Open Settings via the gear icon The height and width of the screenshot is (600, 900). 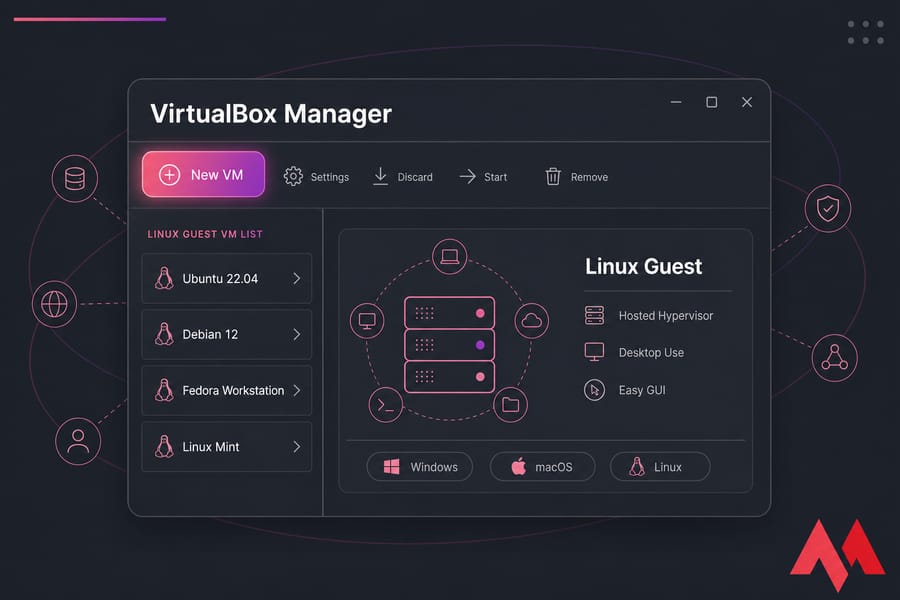(293, 176)
